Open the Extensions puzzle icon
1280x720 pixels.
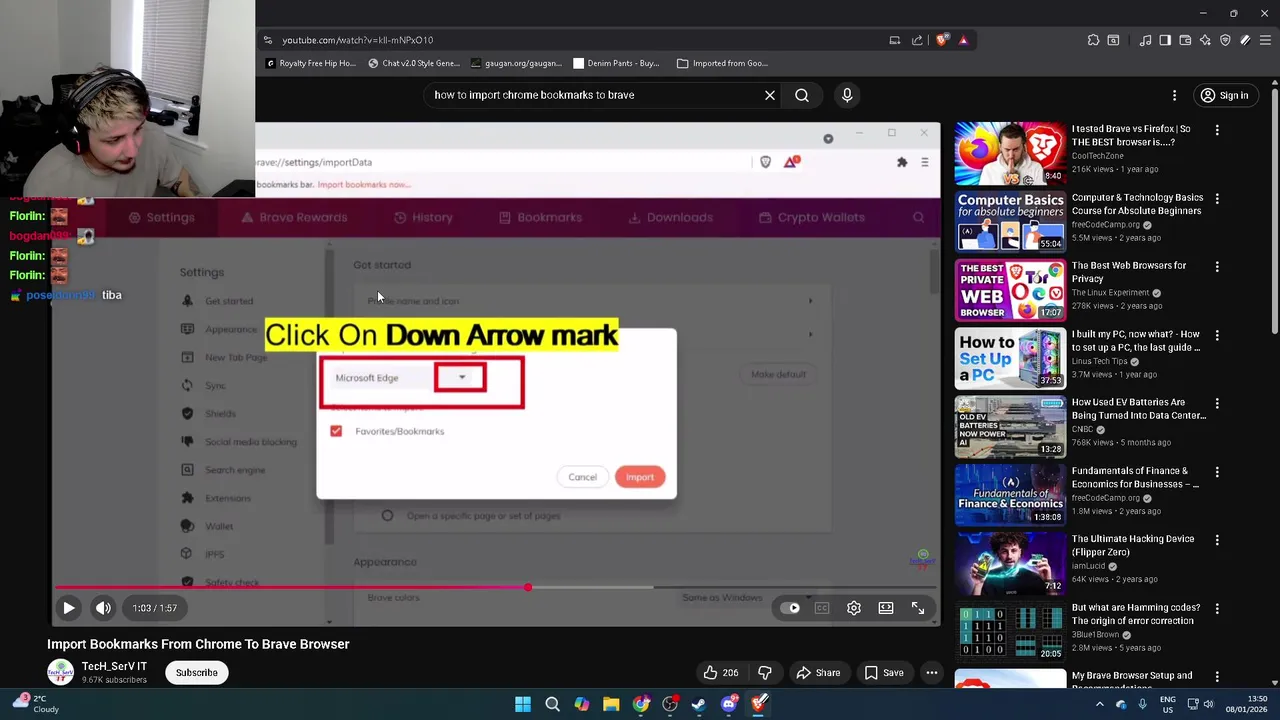1093,40
